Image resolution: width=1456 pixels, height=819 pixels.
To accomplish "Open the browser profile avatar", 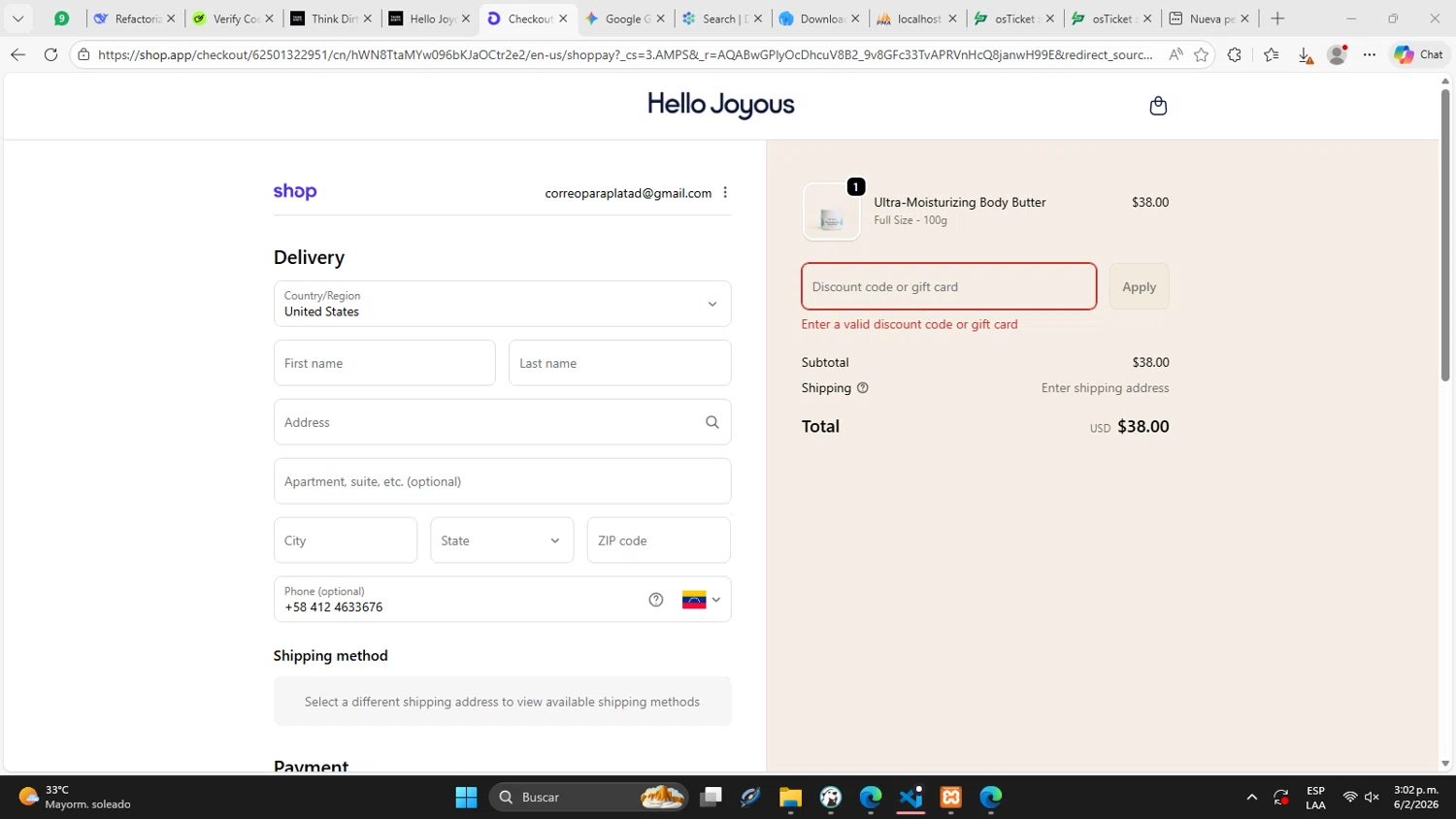I will (x=1338, y=54).
